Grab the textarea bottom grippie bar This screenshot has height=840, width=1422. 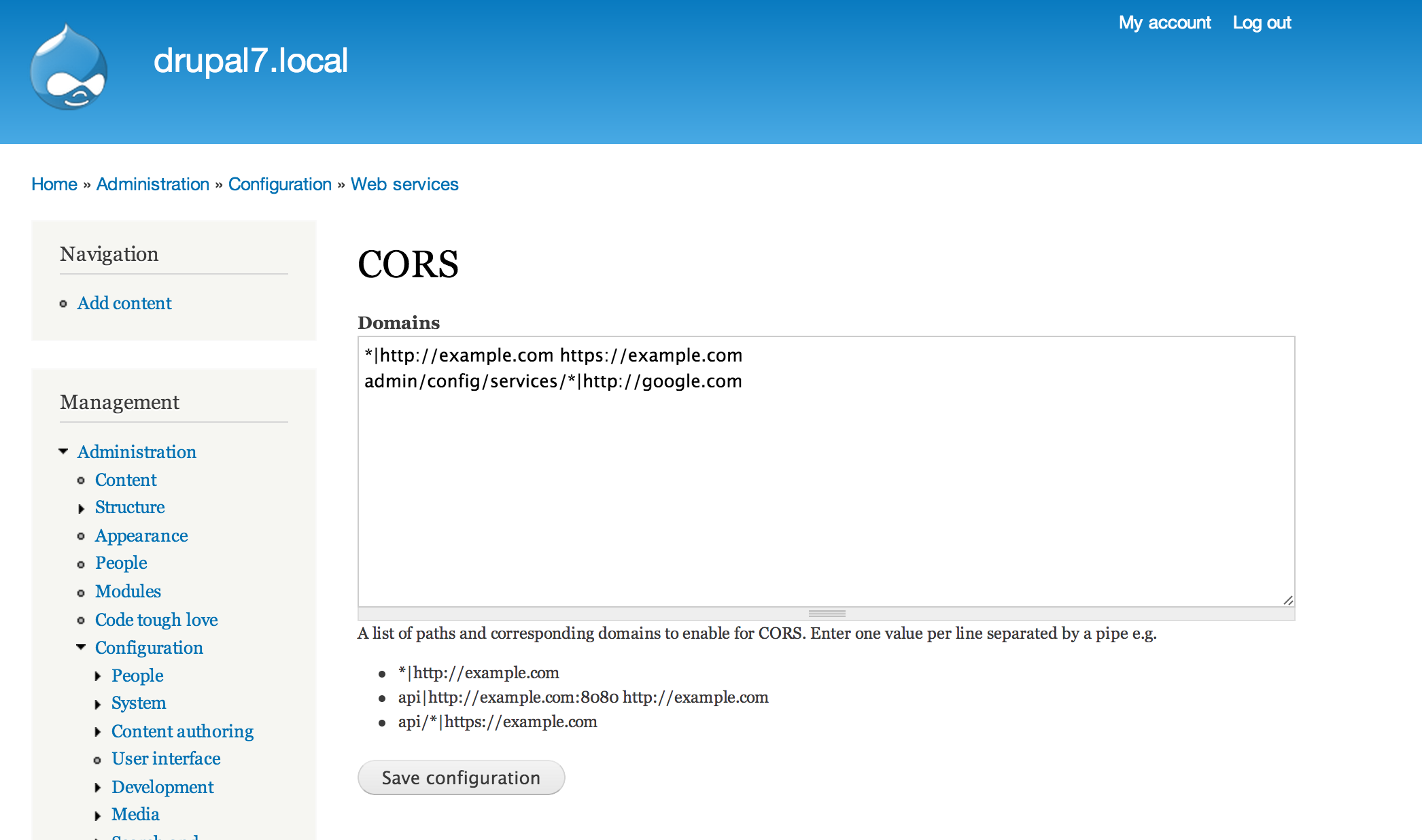827,614
